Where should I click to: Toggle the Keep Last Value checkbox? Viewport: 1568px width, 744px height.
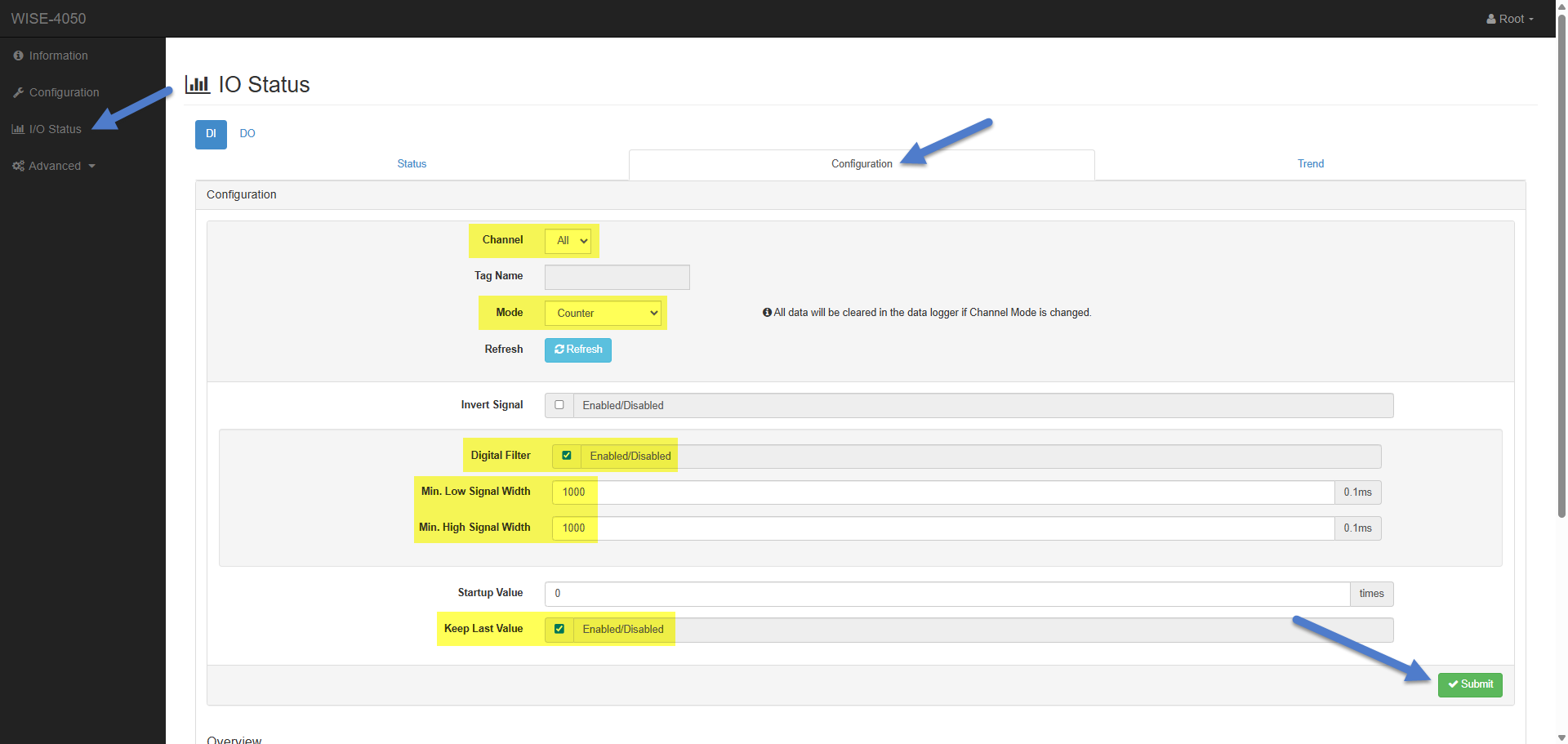(559, 629)
